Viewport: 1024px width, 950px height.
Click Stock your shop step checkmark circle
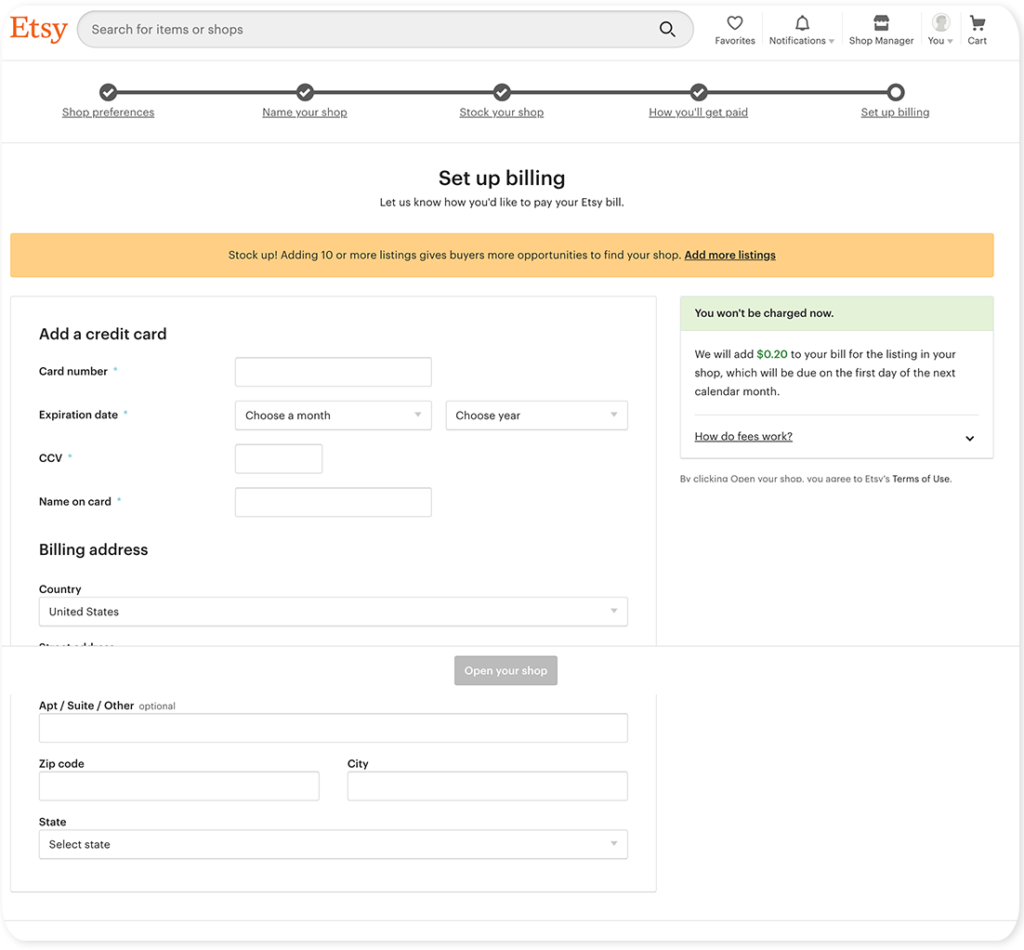(x=502, y=92)
